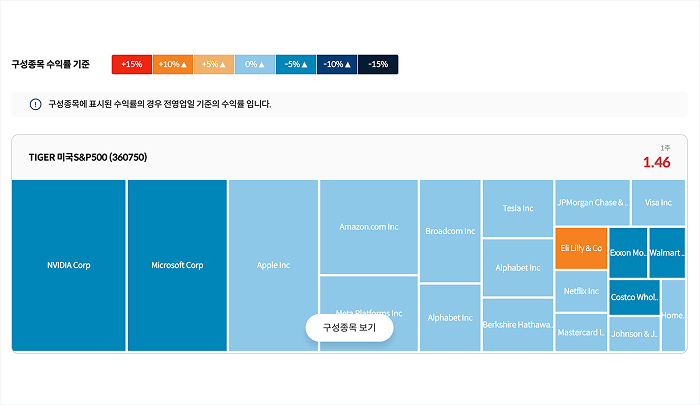This screenshot has height=405, width=700.
Task: Click the Tesla Inc tile
Action: 518,208
